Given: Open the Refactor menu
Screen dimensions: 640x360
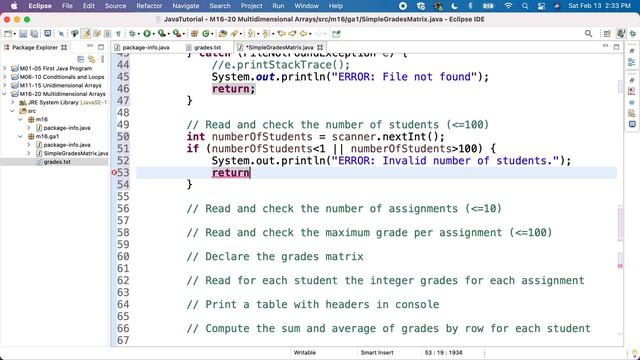Looking at the screenshot, I should (x=149, y=6).
